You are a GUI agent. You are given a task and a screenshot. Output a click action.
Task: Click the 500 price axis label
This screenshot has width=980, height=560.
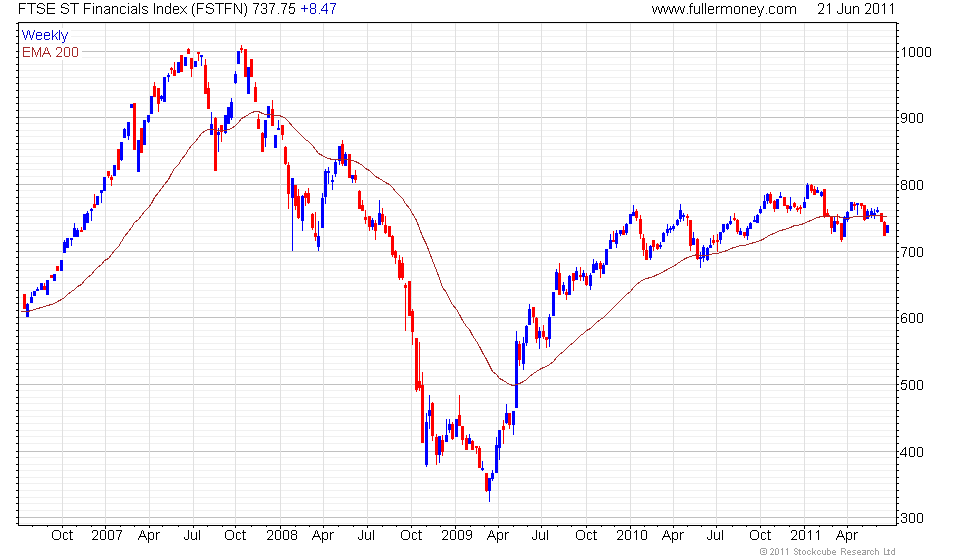(912, 385)
